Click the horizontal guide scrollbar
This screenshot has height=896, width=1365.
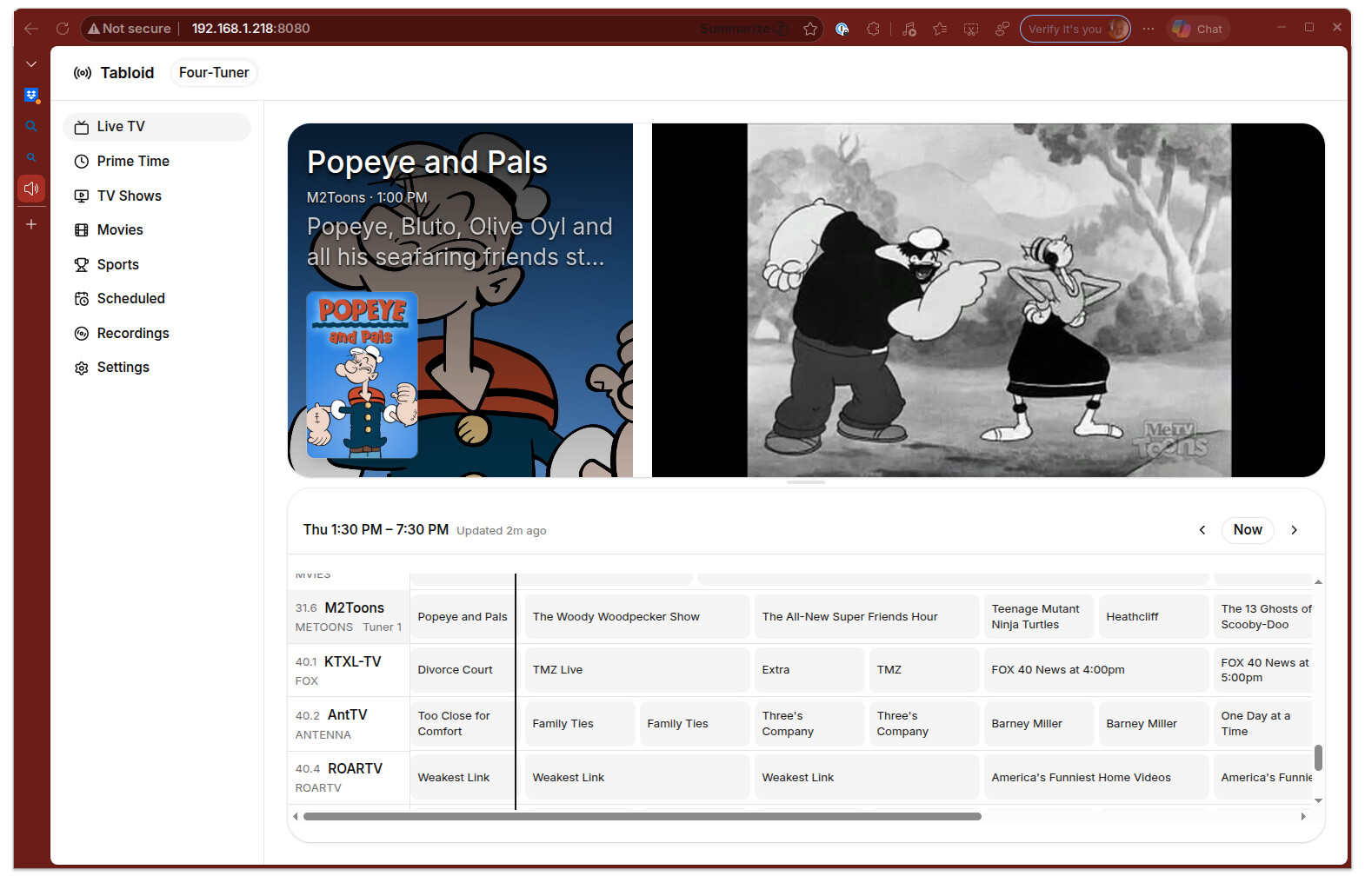[642, 817]
